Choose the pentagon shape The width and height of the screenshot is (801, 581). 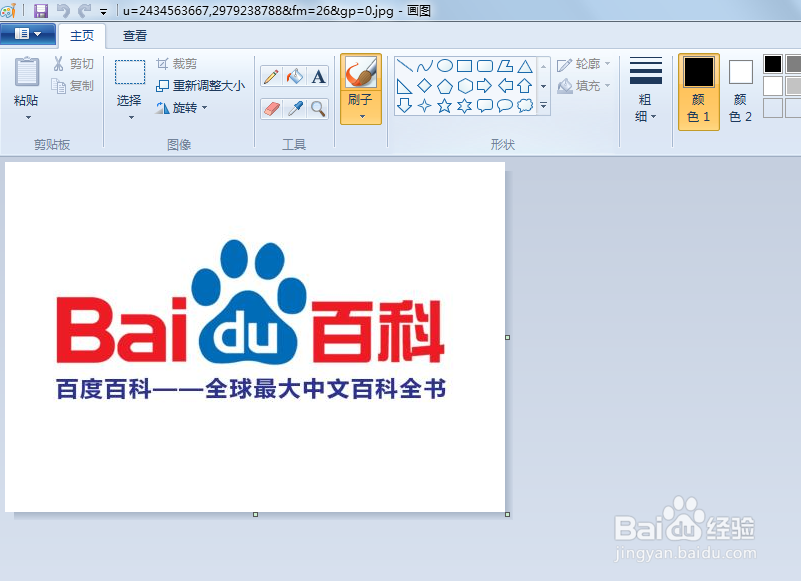coord(445,86)
